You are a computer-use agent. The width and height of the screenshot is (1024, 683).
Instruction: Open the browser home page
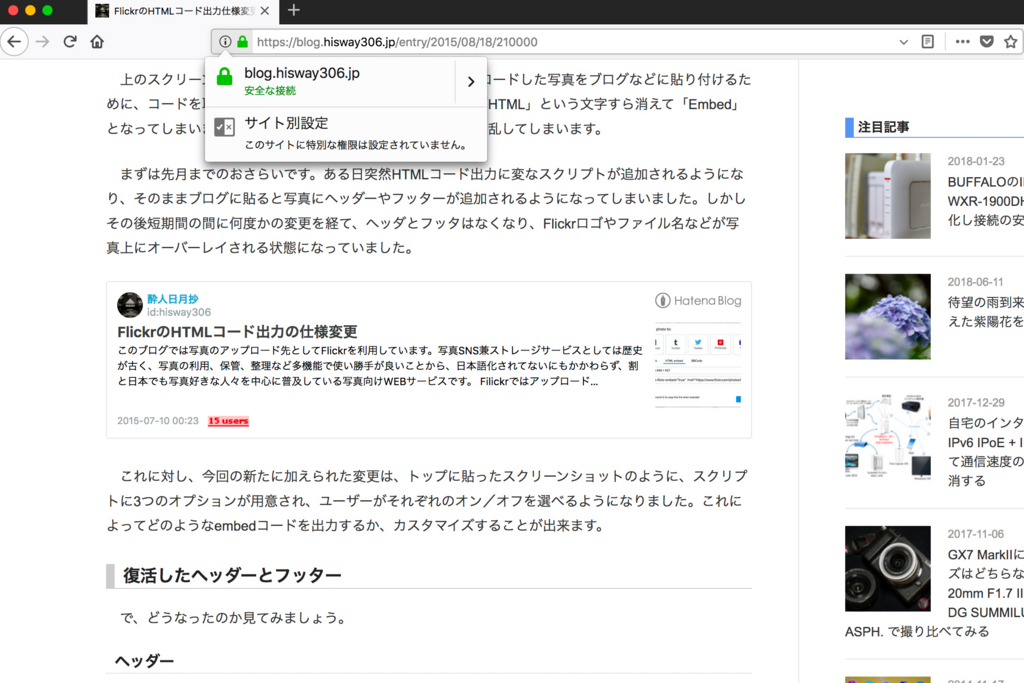(97, 42)
